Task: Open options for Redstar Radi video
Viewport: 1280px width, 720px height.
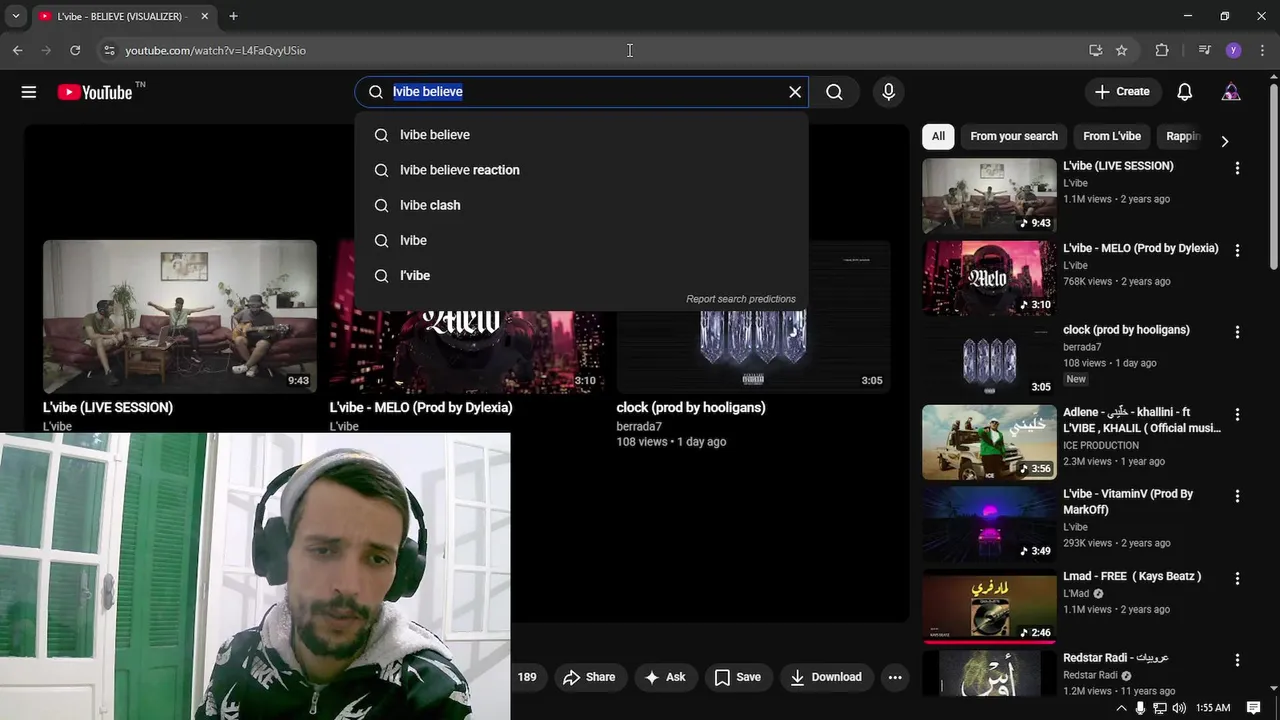Action: tap(1237, 660)
